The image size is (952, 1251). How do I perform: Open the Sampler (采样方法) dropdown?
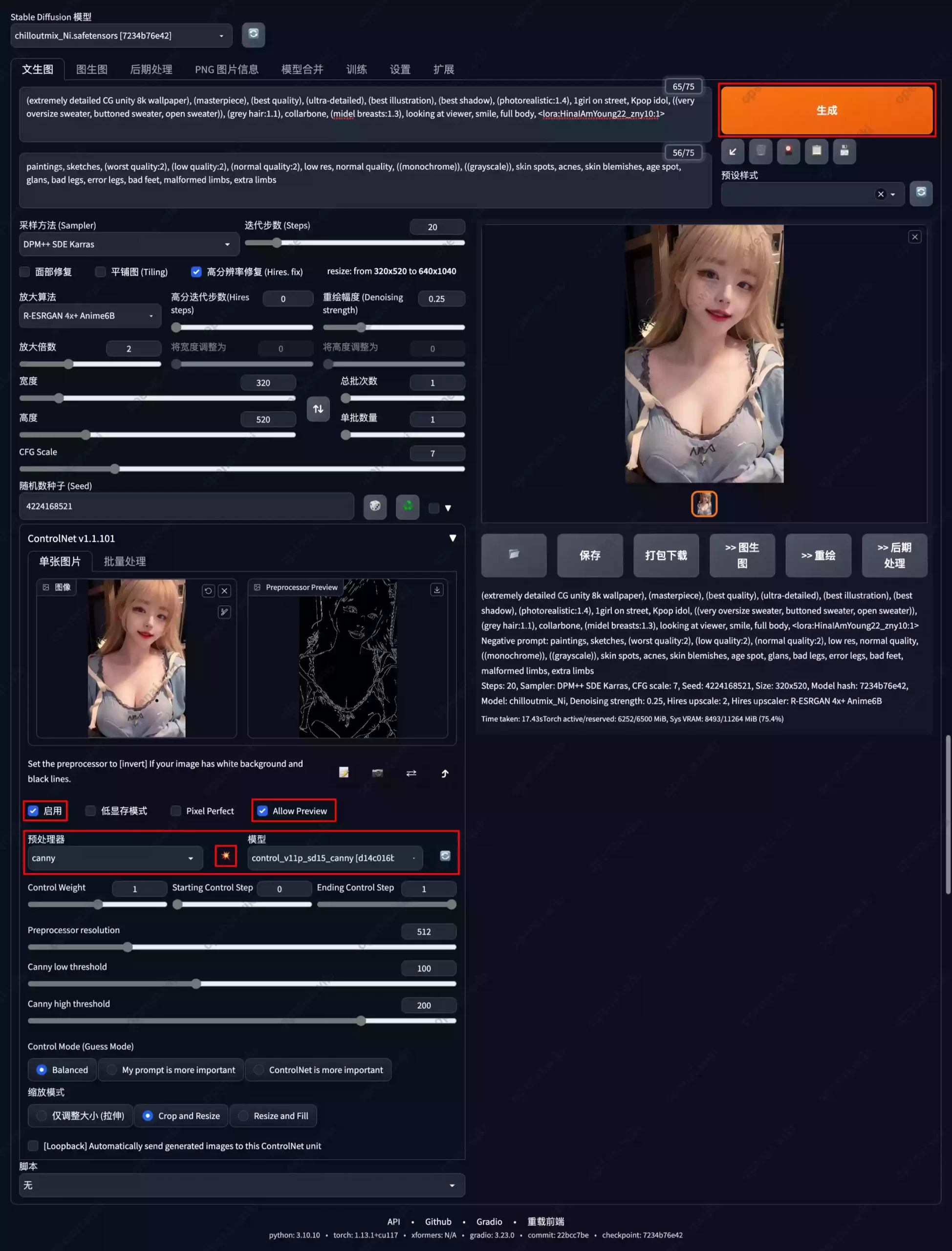click(125, 244)
